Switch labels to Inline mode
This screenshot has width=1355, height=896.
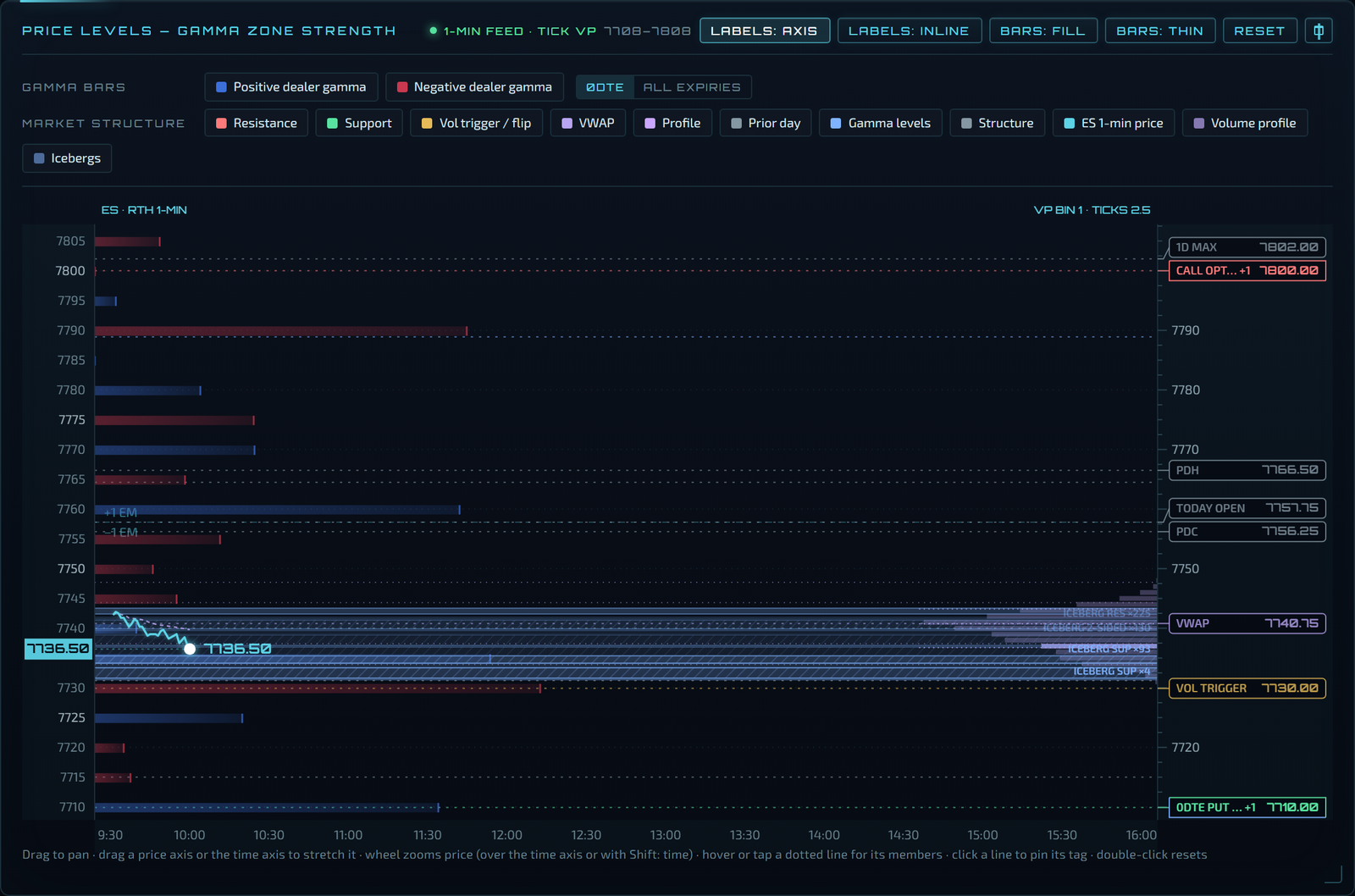tap(909, 30)
